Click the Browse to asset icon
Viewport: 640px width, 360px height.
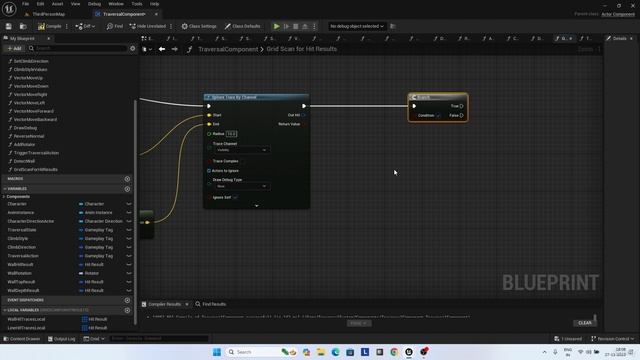click(23, 26)
